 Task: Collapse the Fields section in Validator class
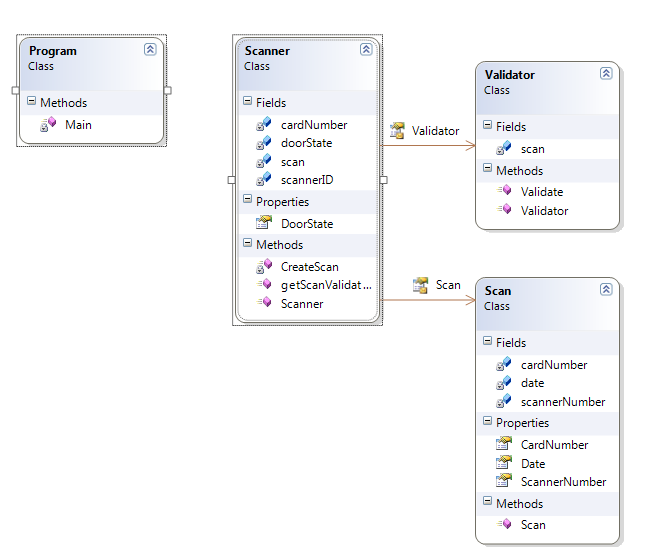pos(487,125)
